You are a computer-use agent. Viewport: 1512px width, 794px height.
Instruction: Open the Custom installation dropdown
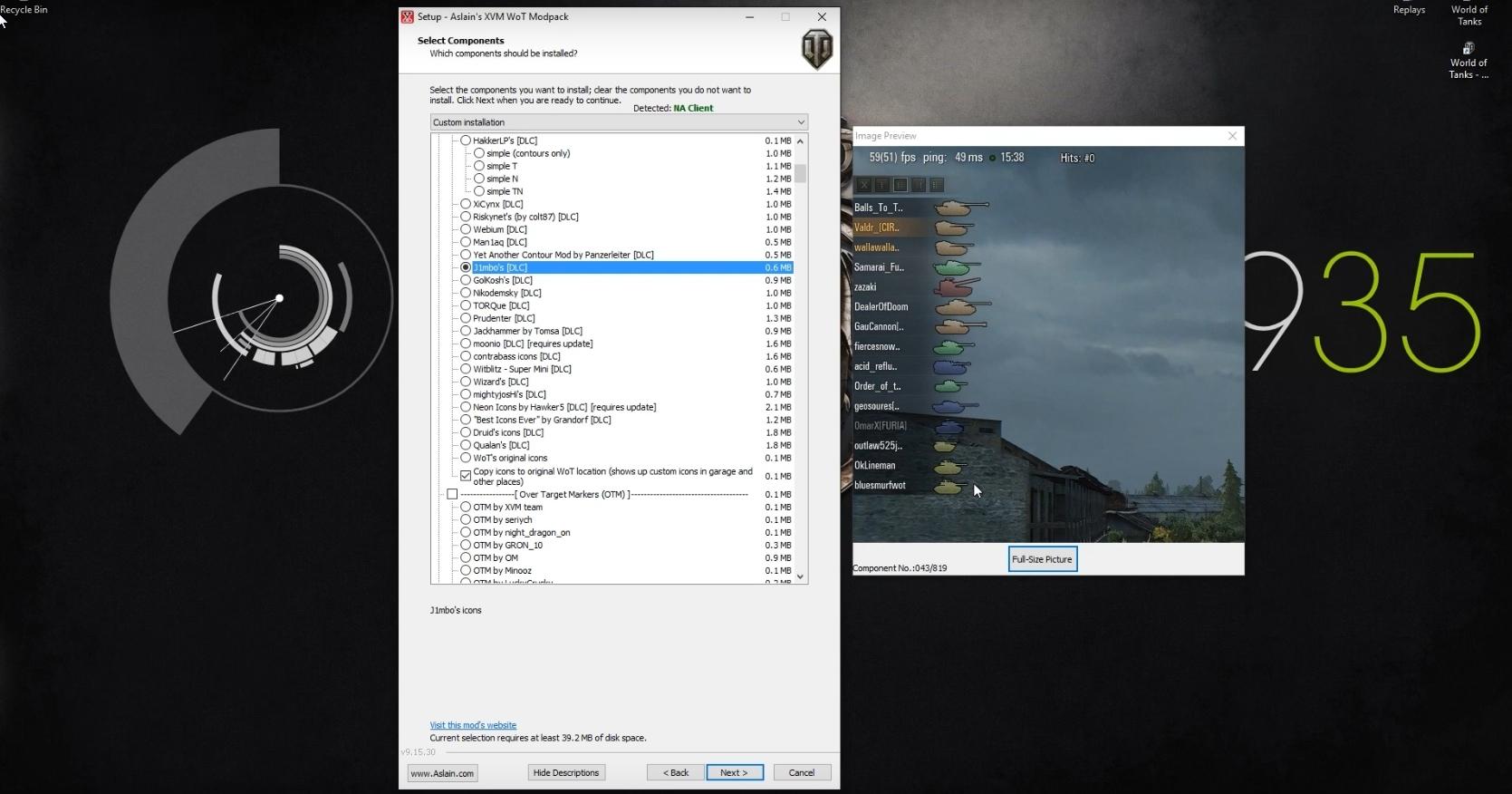(619, 122)
